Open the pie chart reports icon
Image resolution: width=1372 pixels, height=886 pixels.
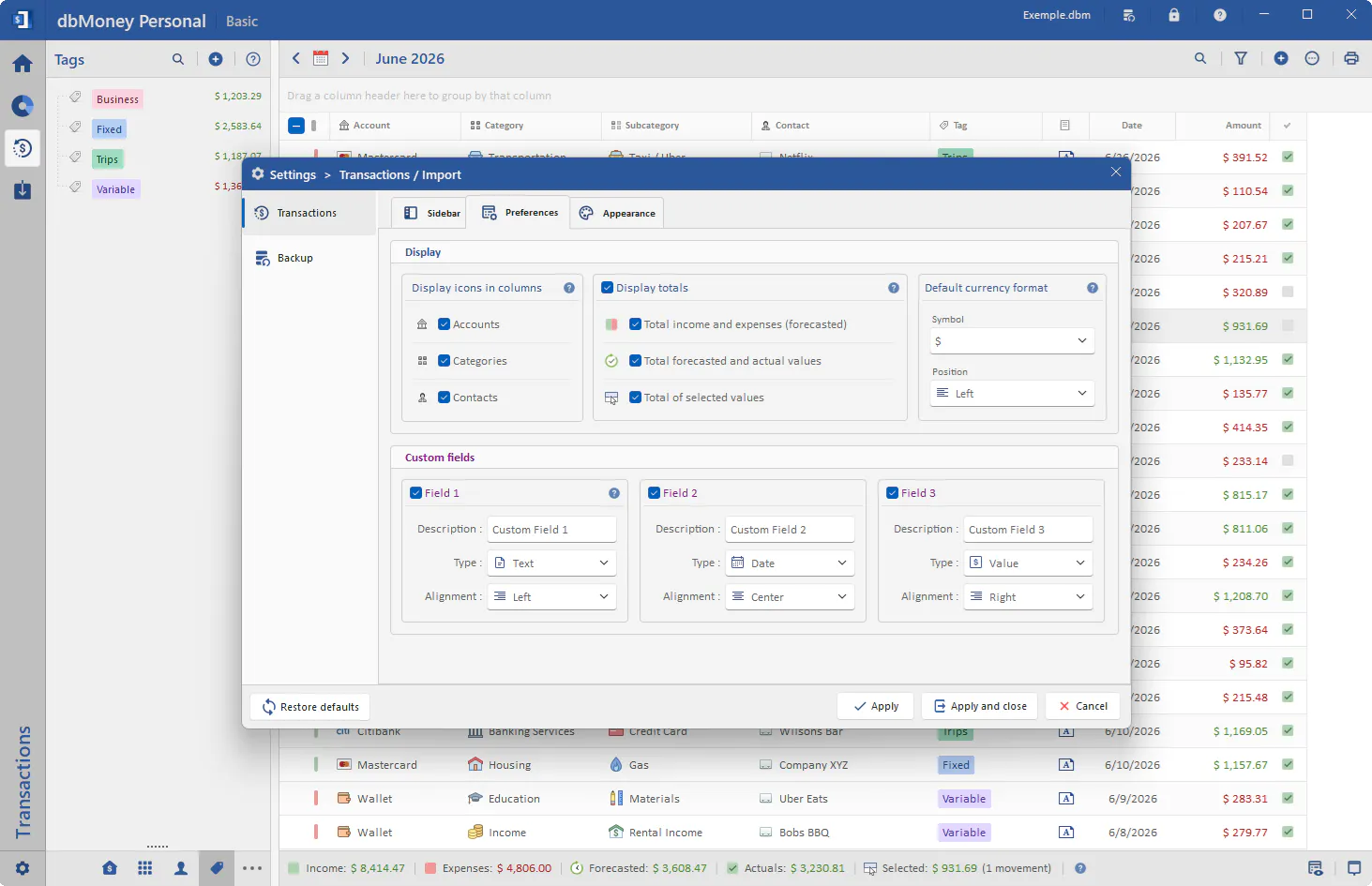pos(23,106)
